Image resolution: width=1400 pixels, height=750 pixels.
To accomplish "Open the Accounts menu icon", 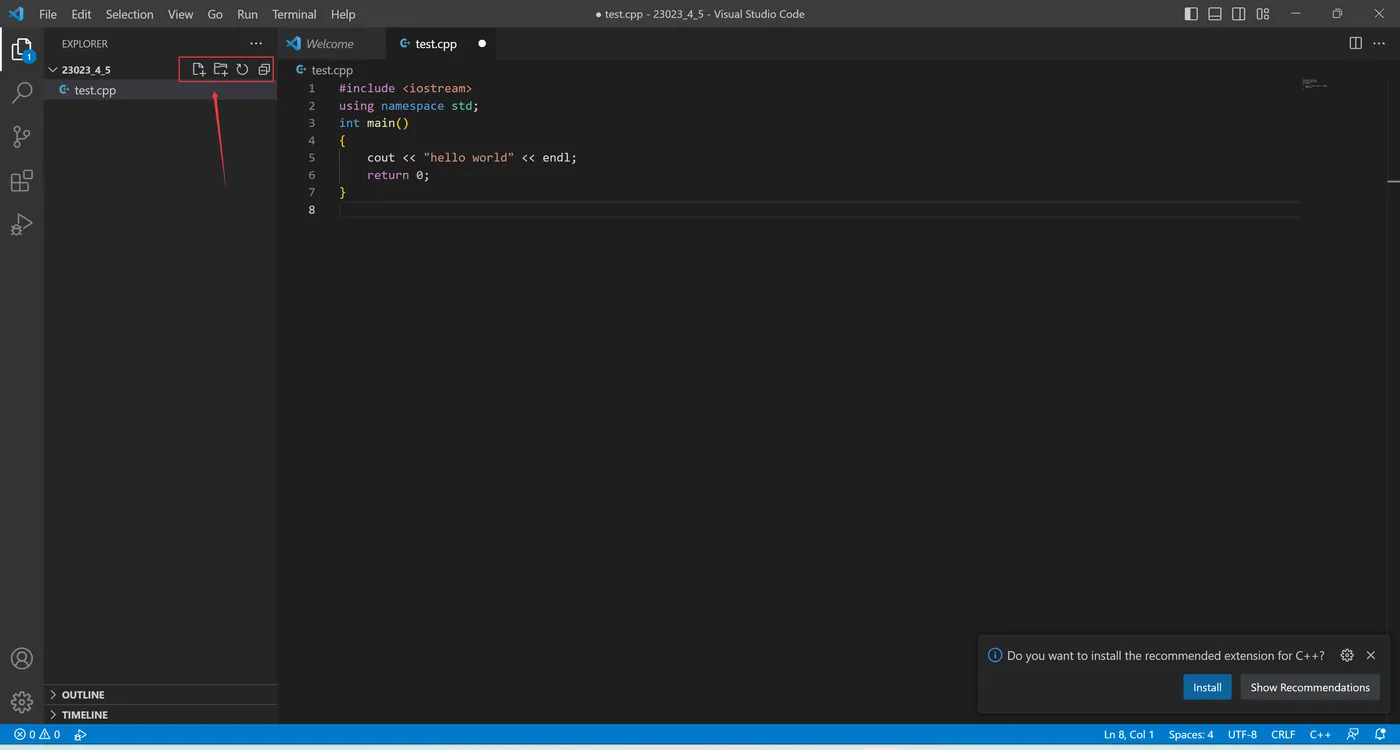I will coord(21,659).
